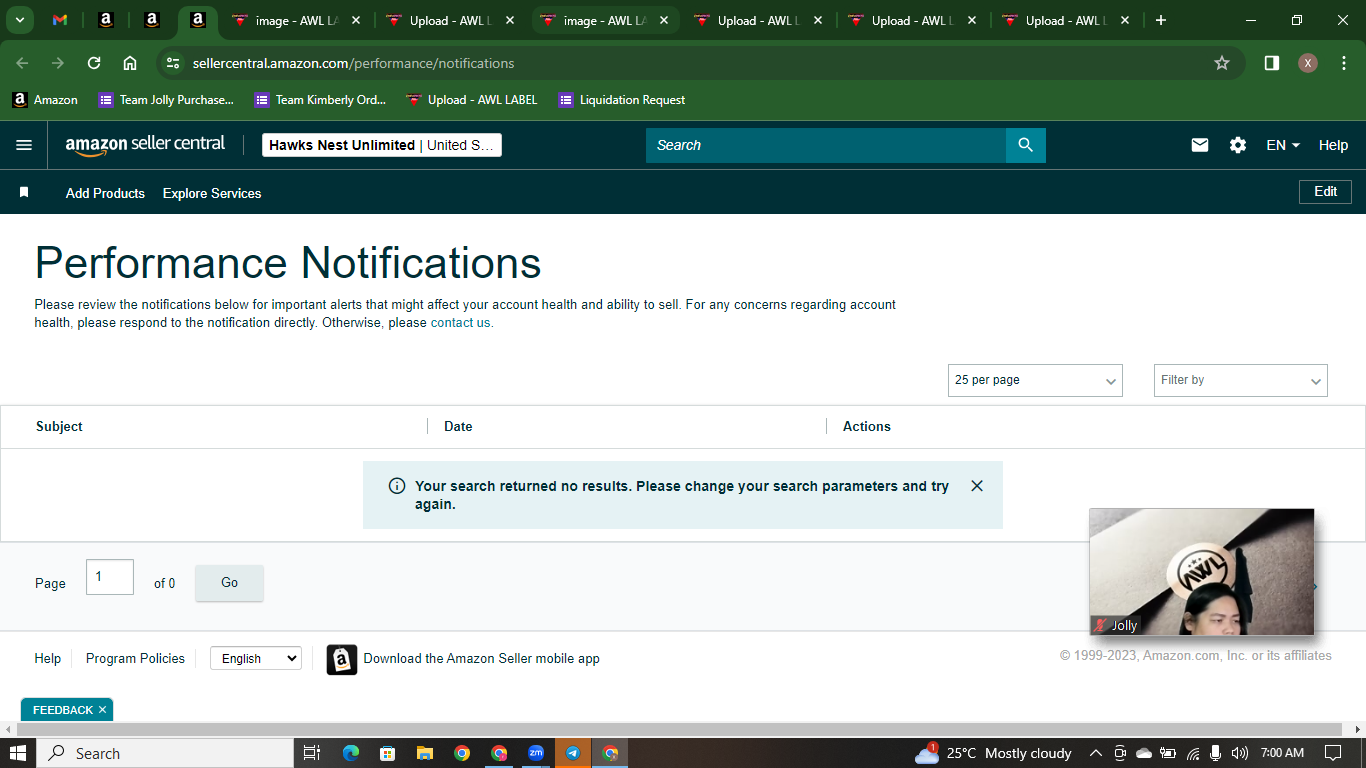The image size is (1366, 768).
Task: Open a new browser tab
Action: pos(1160,20)
